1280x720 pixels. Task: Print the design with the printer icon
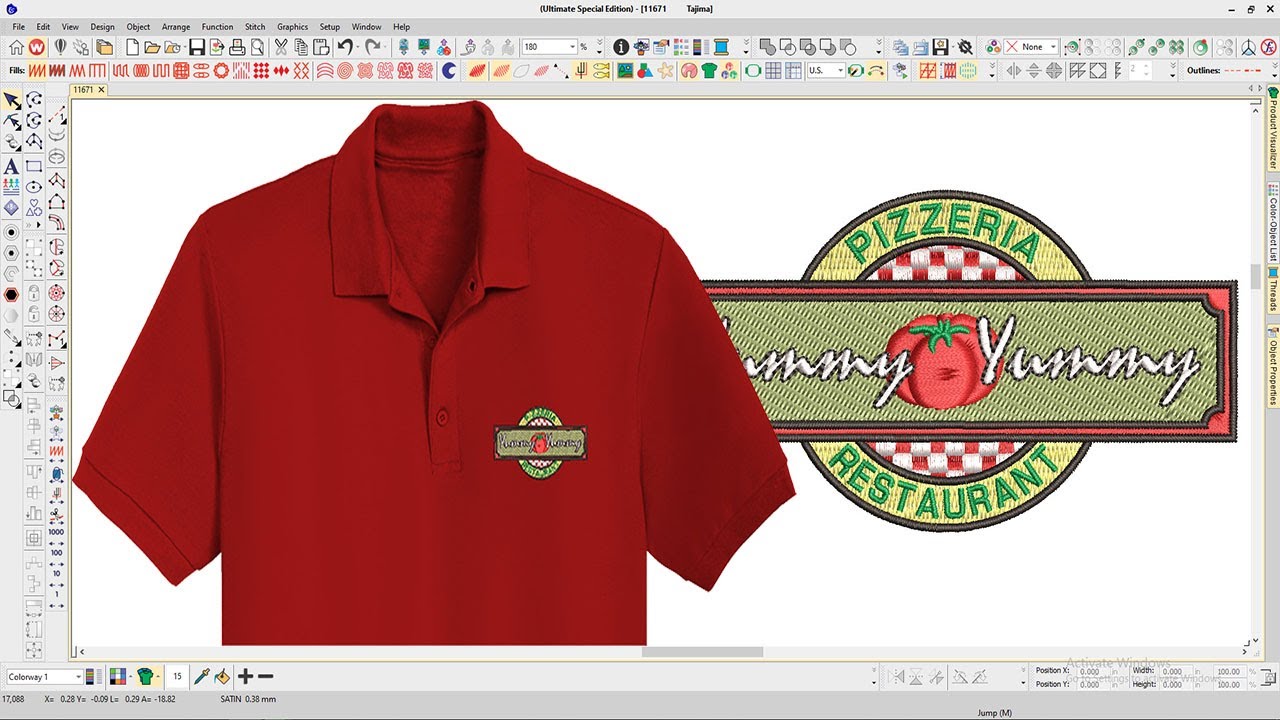[x=237, y=47]
